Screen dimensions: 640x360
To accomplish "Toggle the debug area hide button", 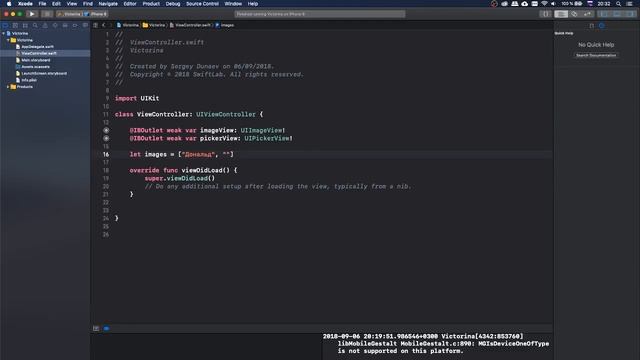I will click(96, 328).
